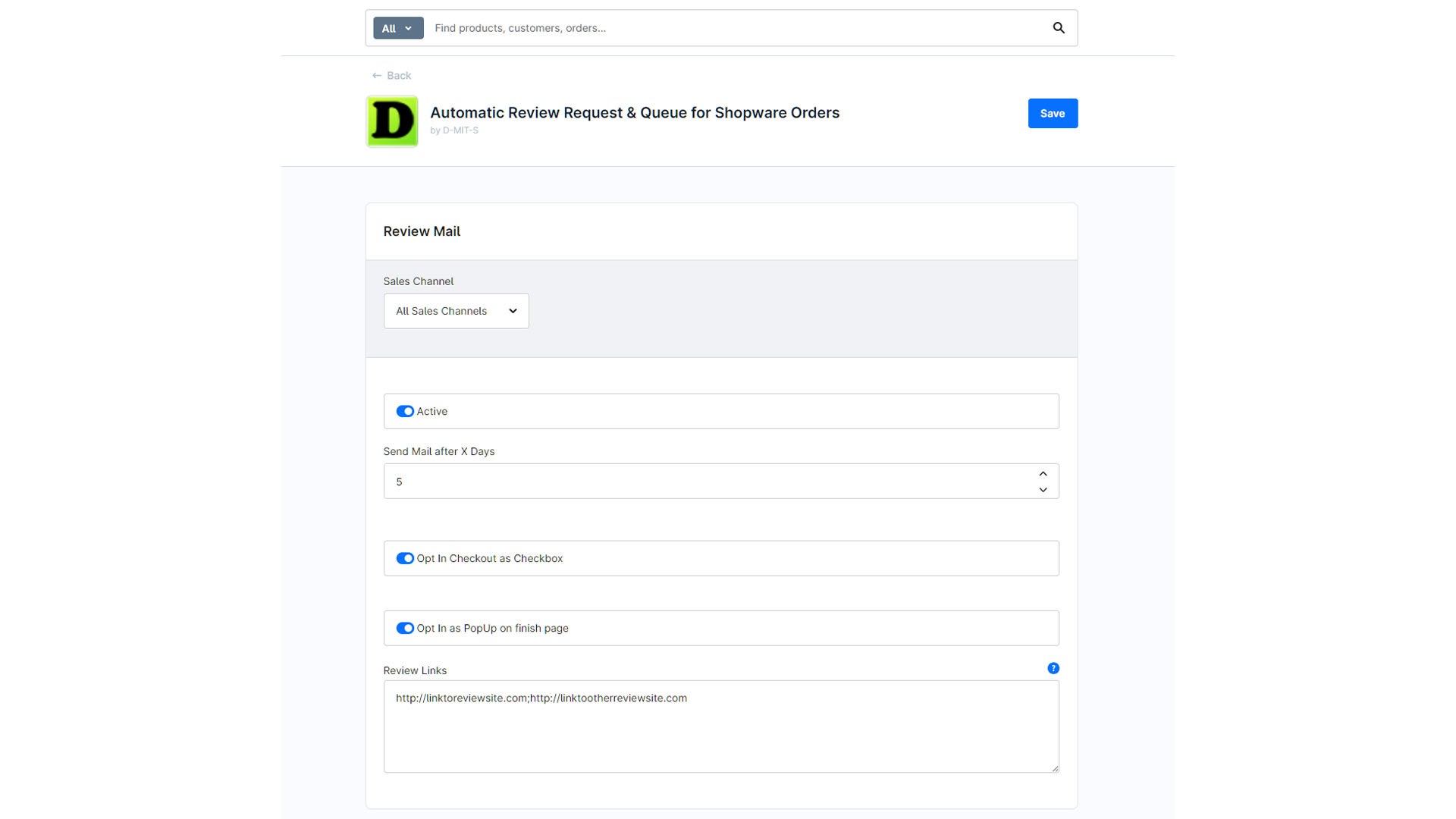Screen dimensions: 1456x819
Task: Toggle Opt In as PopUp on finish page
Action: (x=405, y=628)
